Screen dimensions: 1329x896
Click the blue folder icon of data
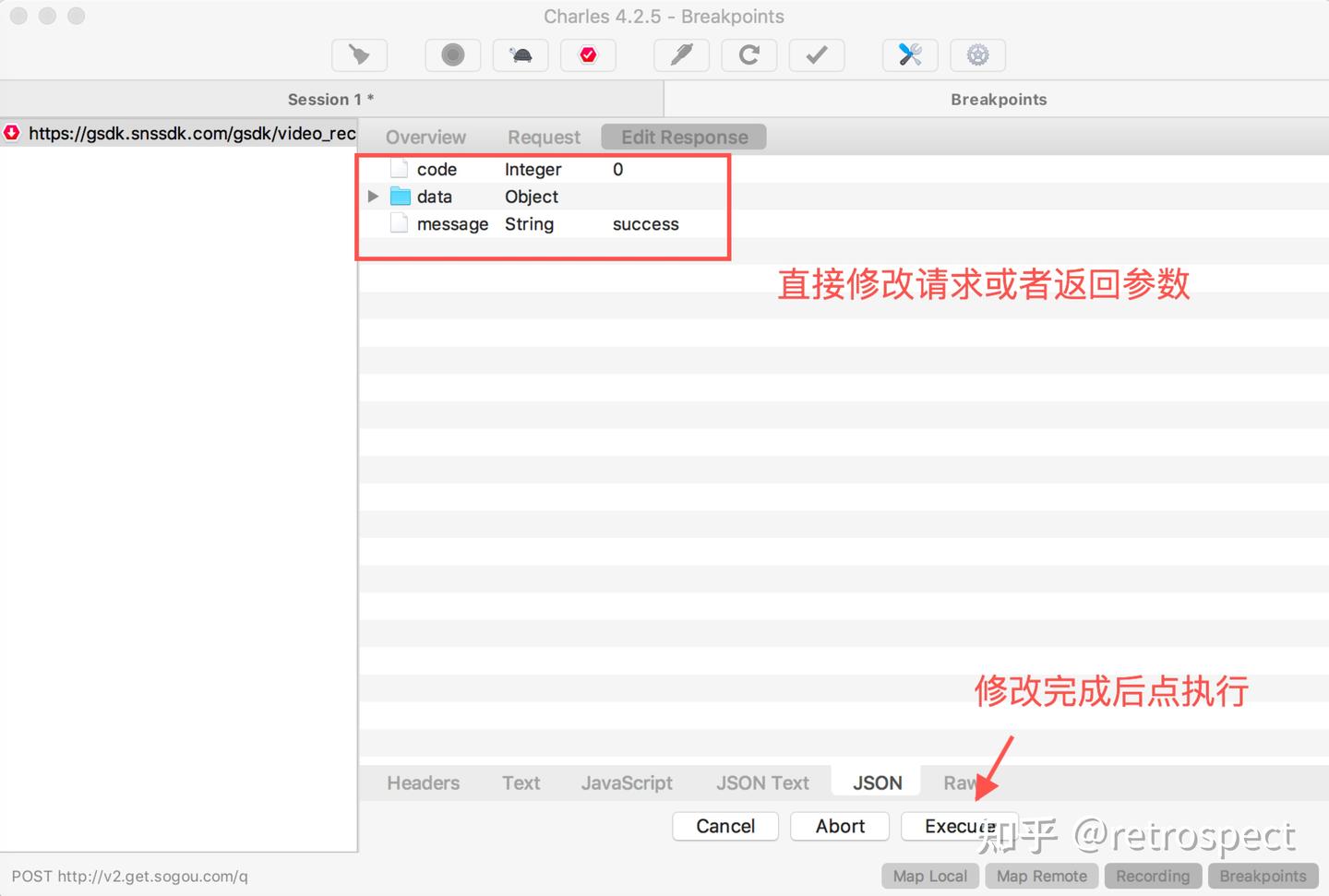[x=400, y=197]
